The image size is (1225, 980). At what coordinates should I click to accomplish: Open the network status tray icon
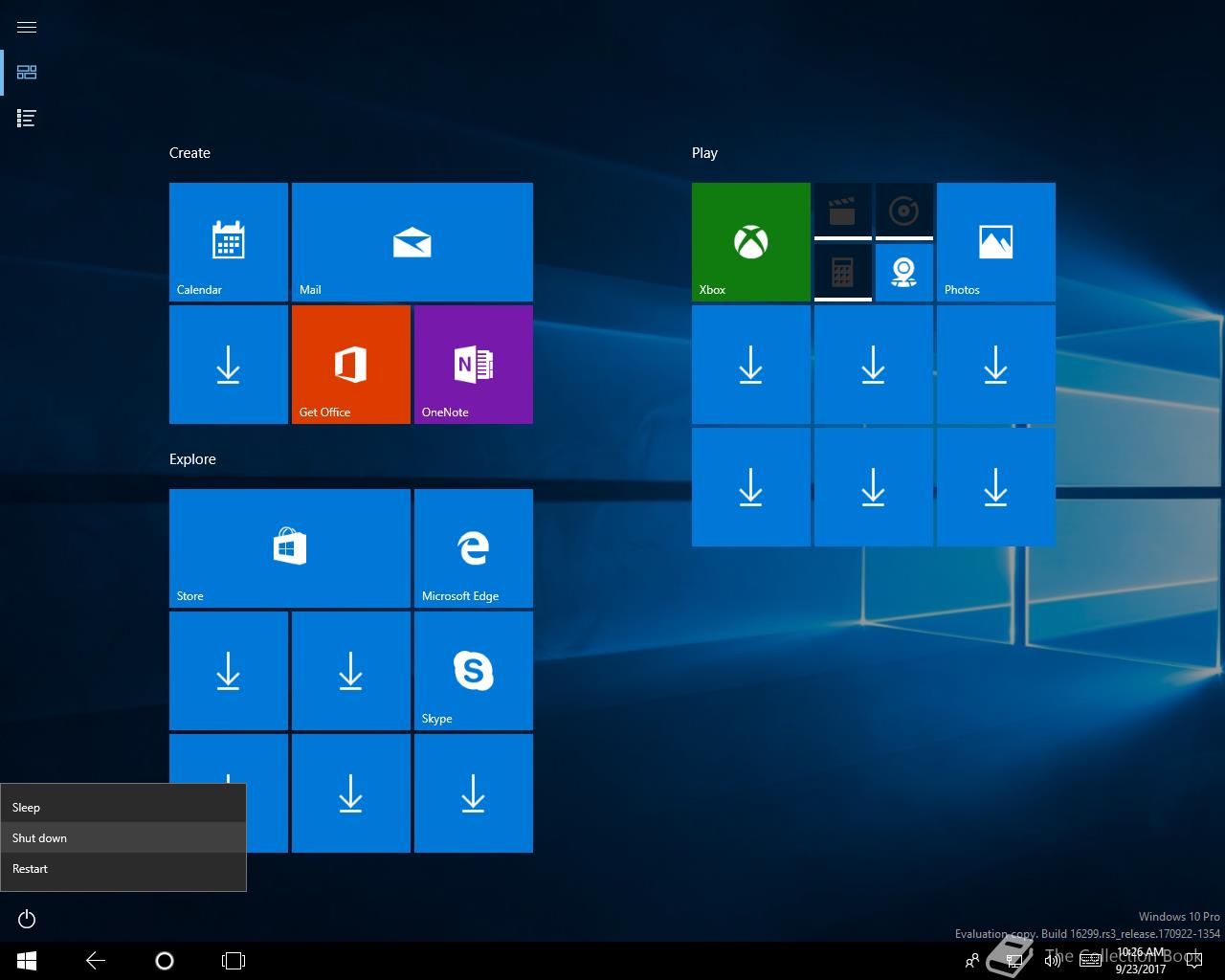(1013, 961)
